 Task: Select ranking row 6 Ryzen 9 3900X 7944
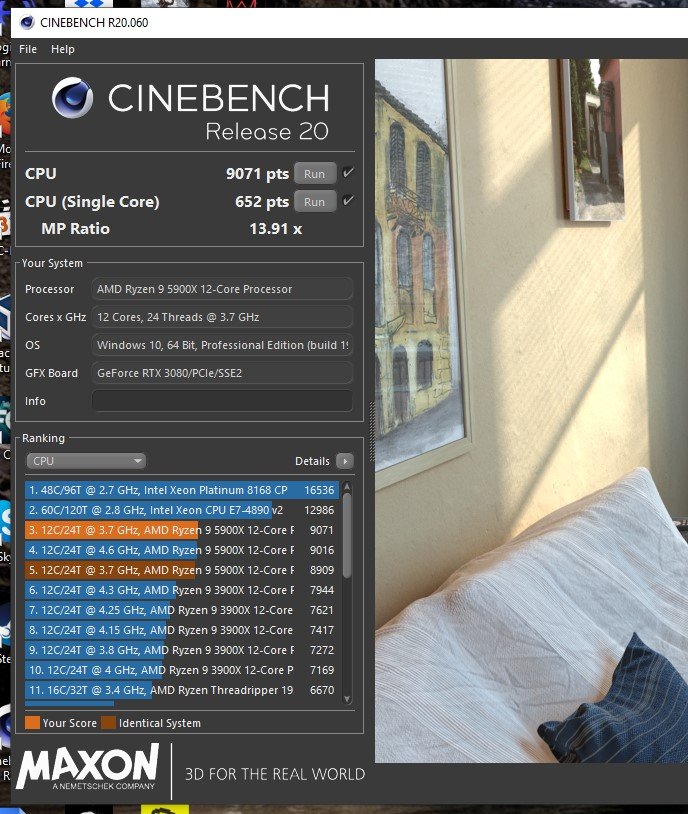click(182, 590)
